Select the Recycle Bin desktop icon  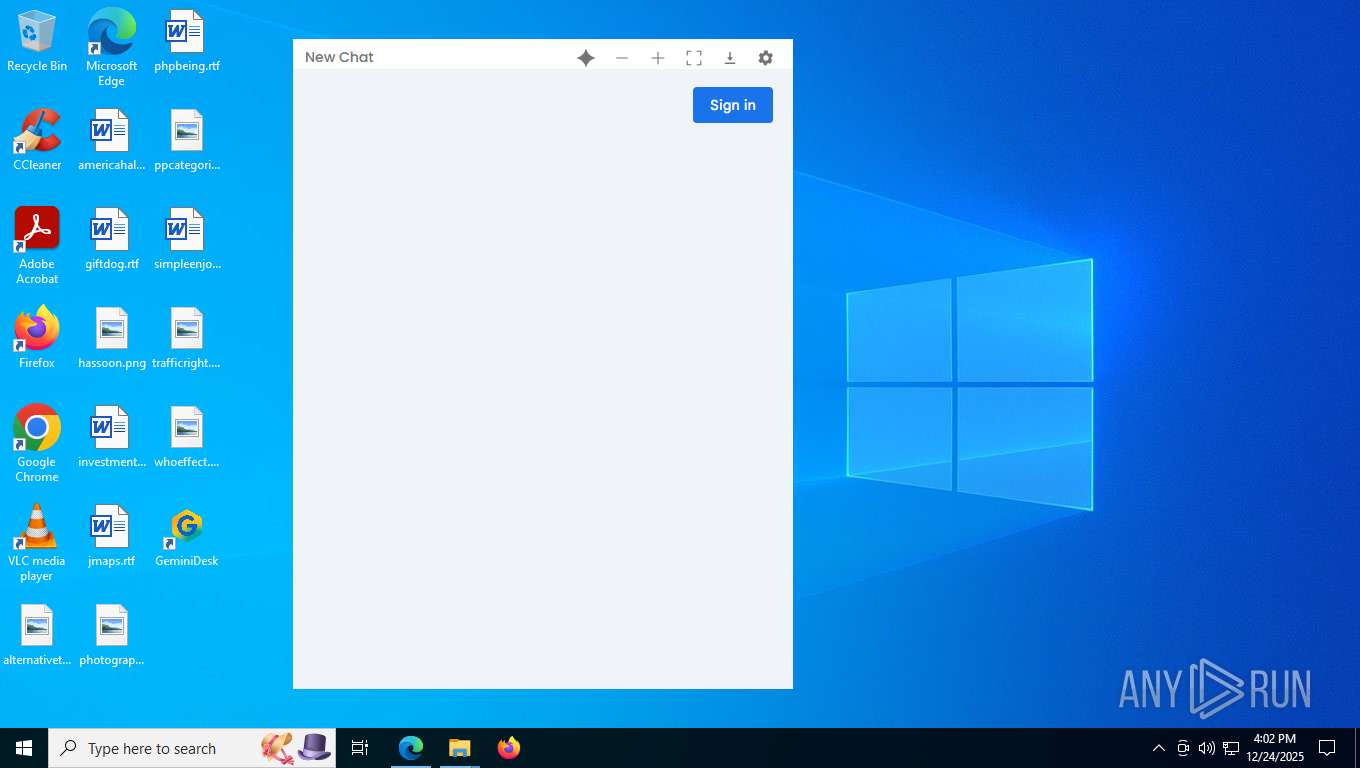coord(37,42)
